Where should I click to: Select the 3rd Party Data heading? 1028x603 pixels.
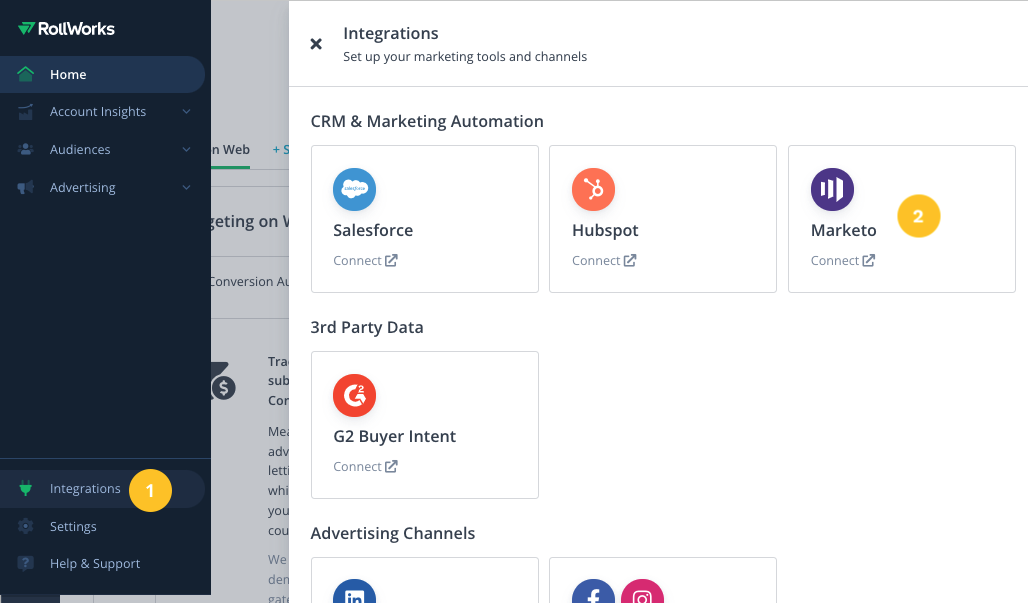pyautogui.click(x=367, y=327)
